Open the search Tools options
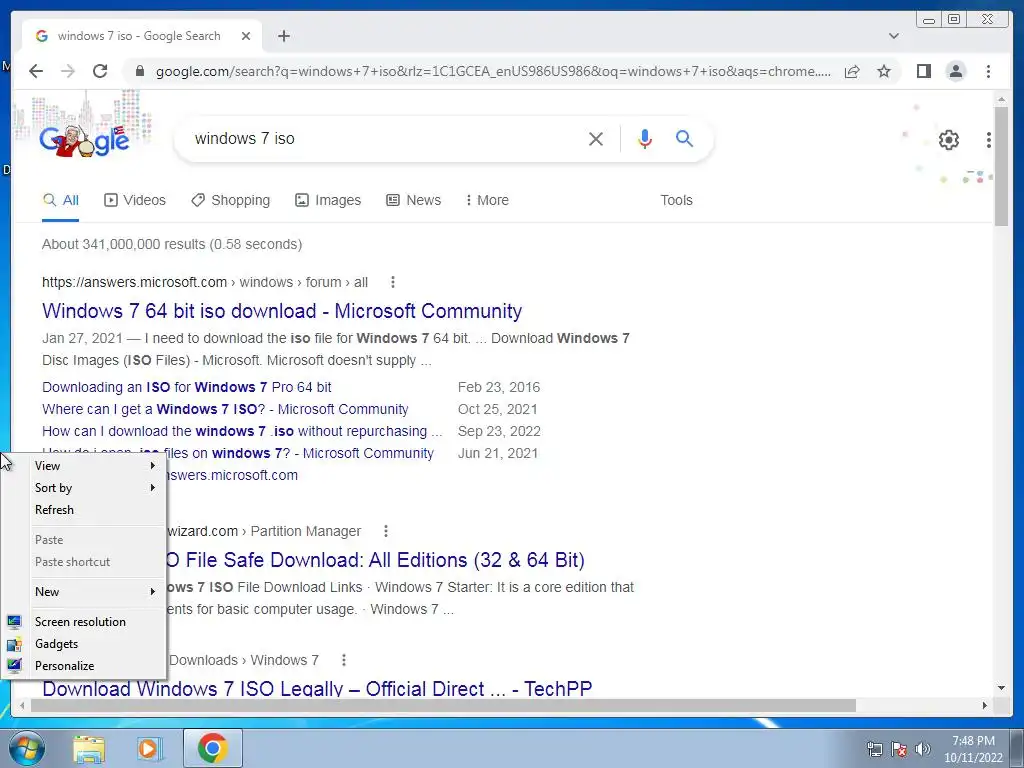The height and width of the screenshot is (768, 1024). click(676, 200)
